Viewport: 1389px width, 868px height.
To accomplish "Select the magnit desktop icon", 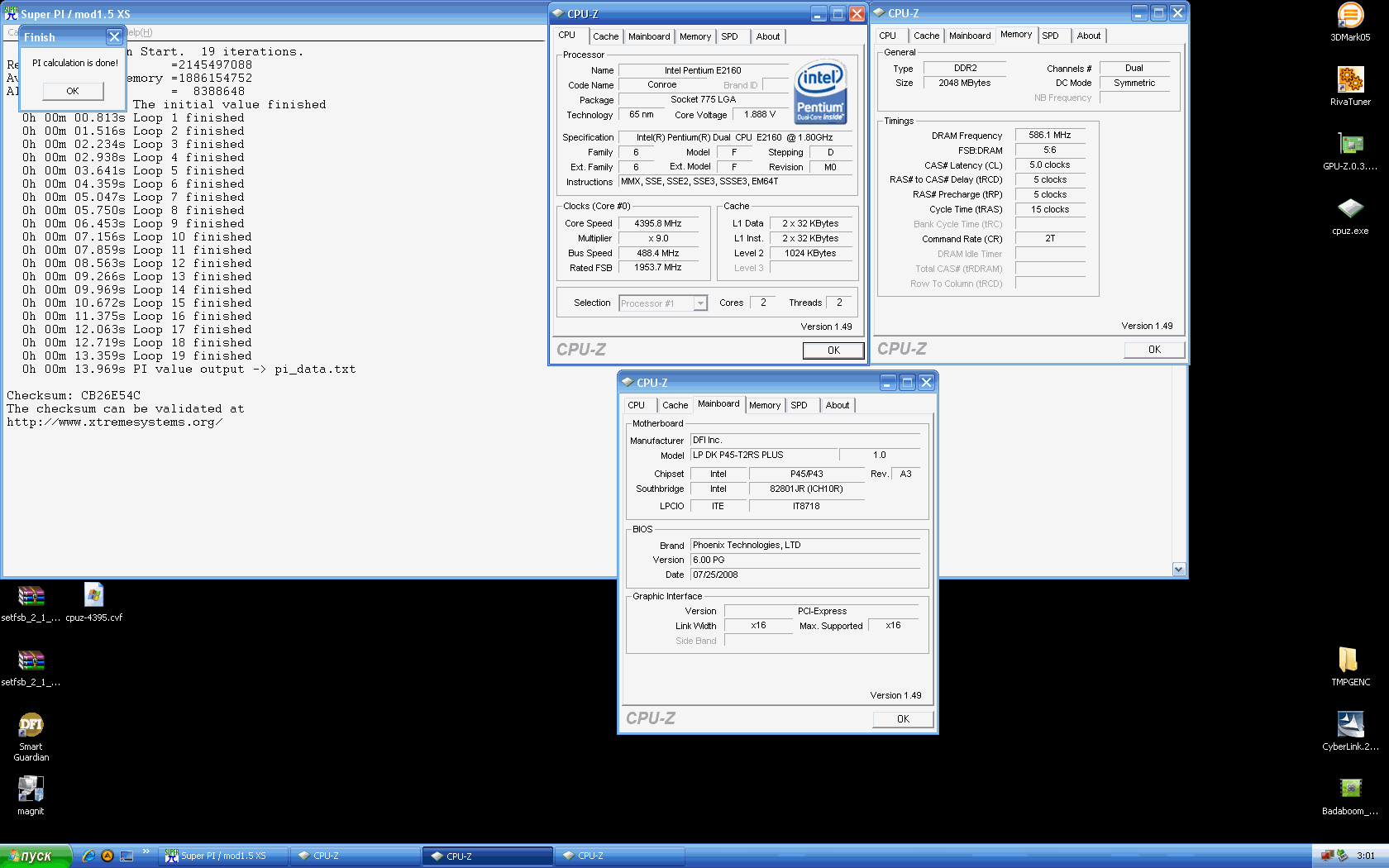I will click(31, 789).
